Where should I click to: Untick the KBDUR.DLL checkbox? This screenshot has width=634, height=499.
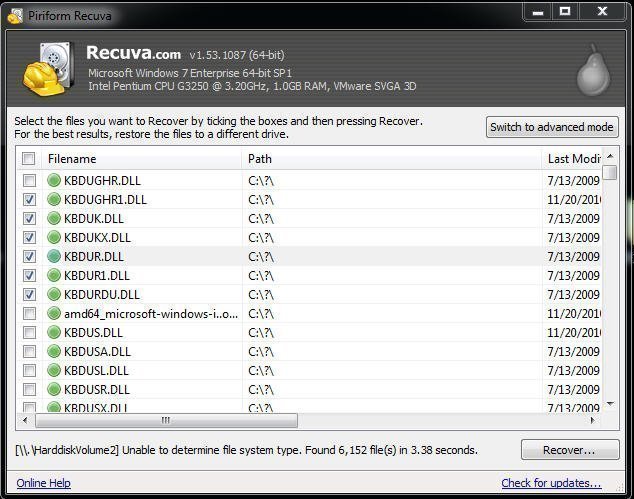click(x=29, y=256)
